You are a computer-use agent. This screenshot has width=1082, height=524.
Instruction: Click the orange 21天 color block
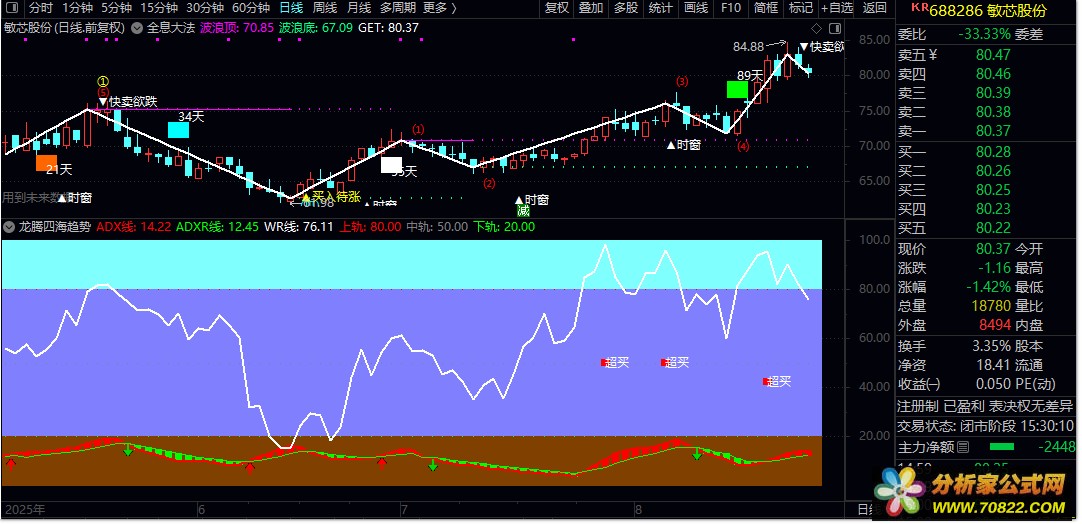pos(46,163)
